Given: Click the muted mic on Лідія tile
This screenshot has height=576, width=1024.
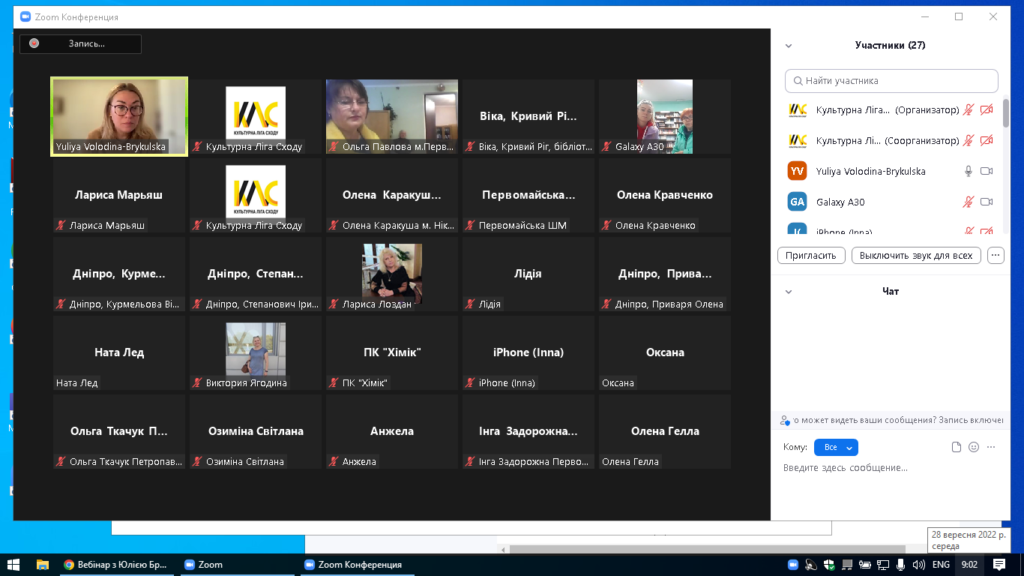Looking at the screenshot, I should (x=470, y=304).
